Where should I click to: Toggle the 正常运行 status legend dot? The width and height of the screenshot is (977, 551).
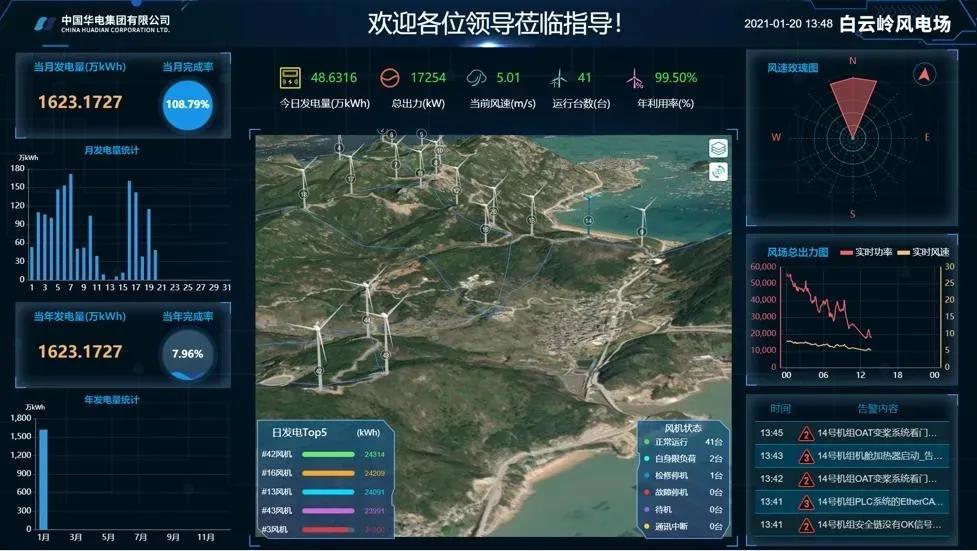point(647,442)
